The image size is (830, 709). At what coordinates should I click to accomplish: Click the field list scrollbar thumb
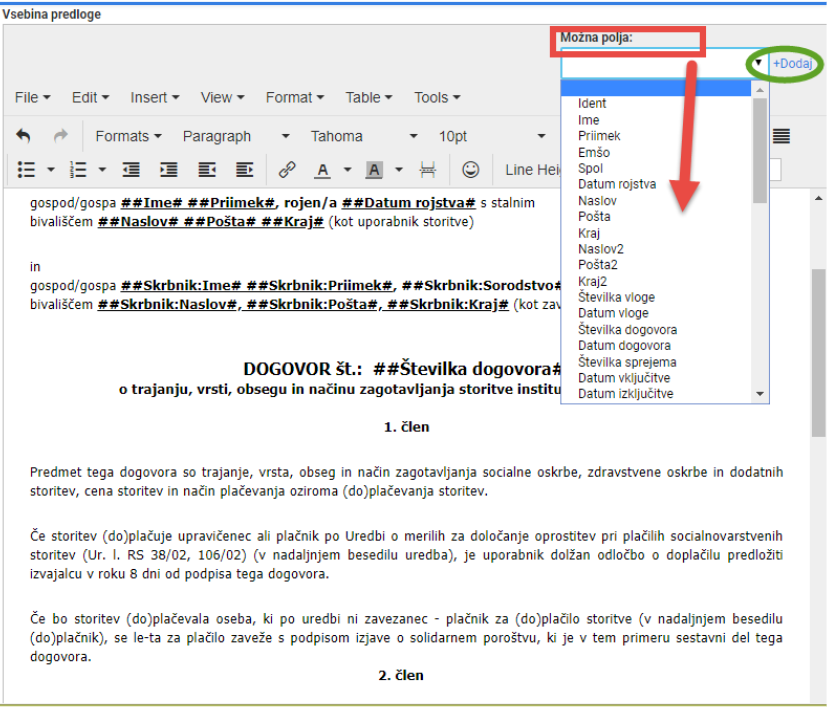pos(760,151)
